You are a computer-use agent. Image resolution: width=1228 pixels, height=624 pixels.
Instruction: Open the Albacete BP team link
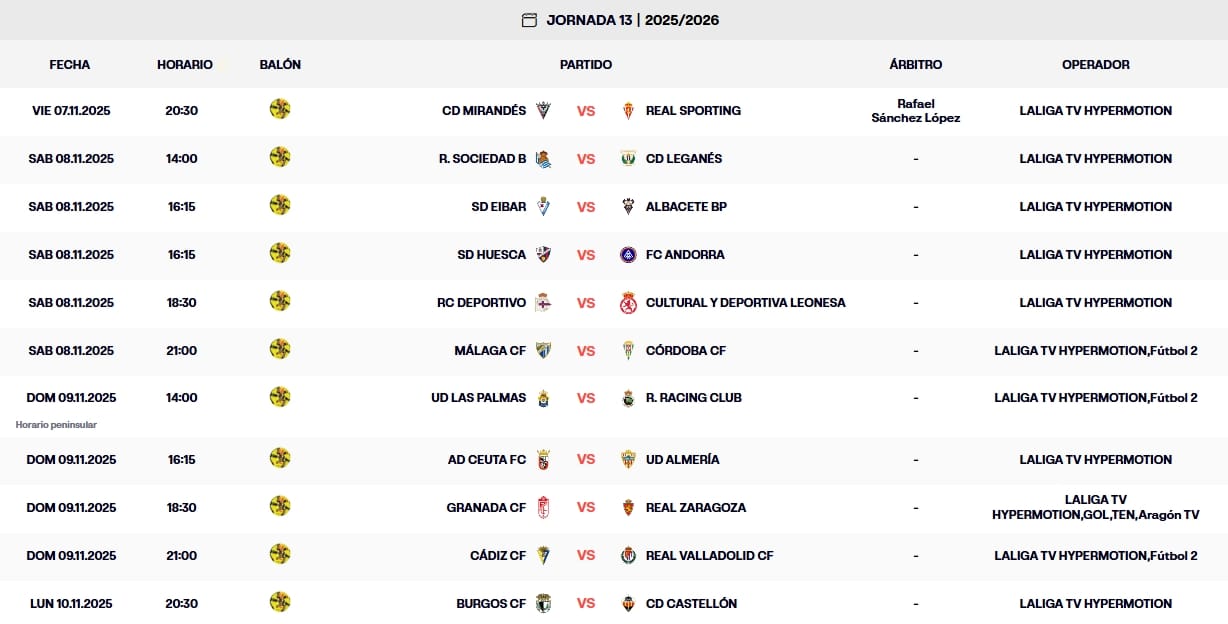click(686, 207)
